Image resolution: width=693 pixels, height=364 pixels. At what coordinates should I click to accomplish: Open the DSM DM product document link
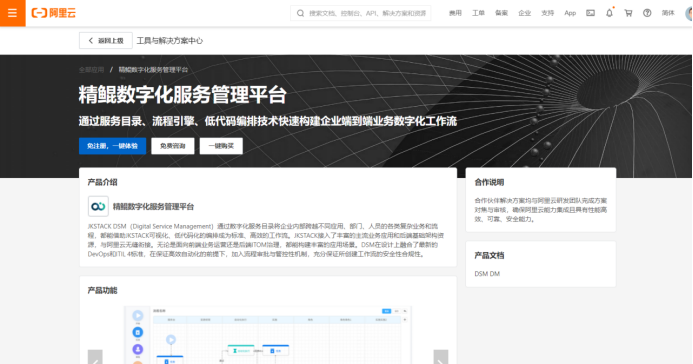tap(487, 274)
